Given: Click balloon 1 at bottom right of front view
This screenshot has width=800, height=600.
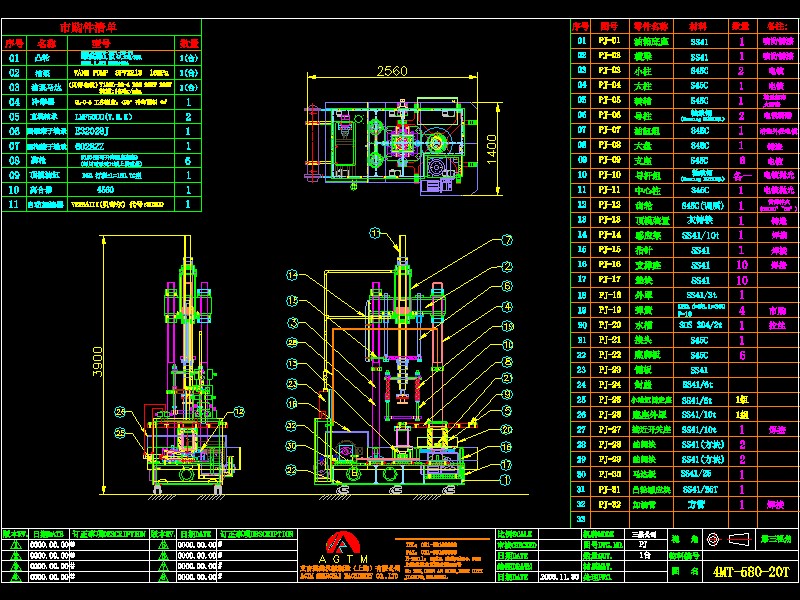Looking at the screenshot, I should 505,480.
